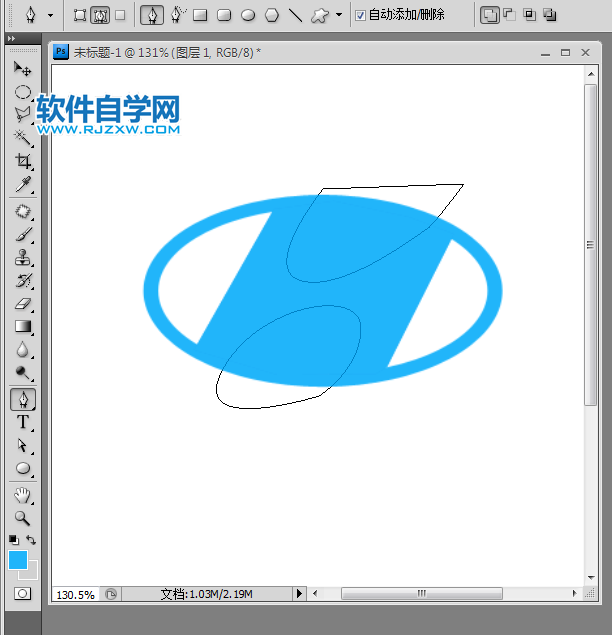The height and width of the screenshot is (635, 612).
Task: Open geometry options dropdown arrow
Action: (x=339, y=15)
